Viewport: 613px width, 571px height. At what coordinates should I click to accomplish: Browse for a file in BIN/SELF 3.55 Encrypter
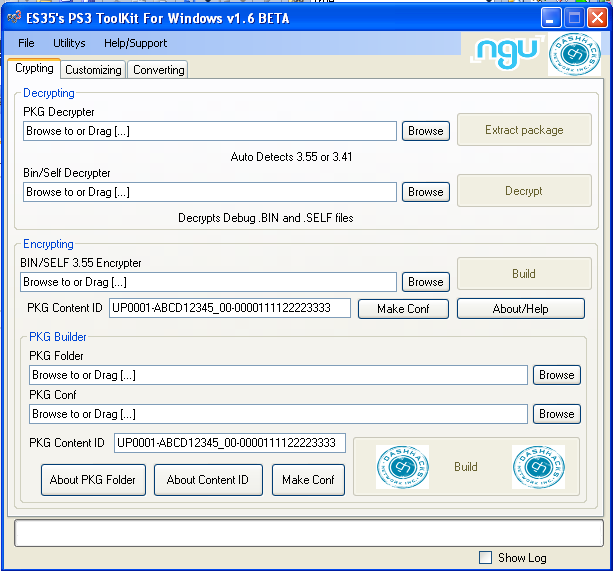point(426,282)
